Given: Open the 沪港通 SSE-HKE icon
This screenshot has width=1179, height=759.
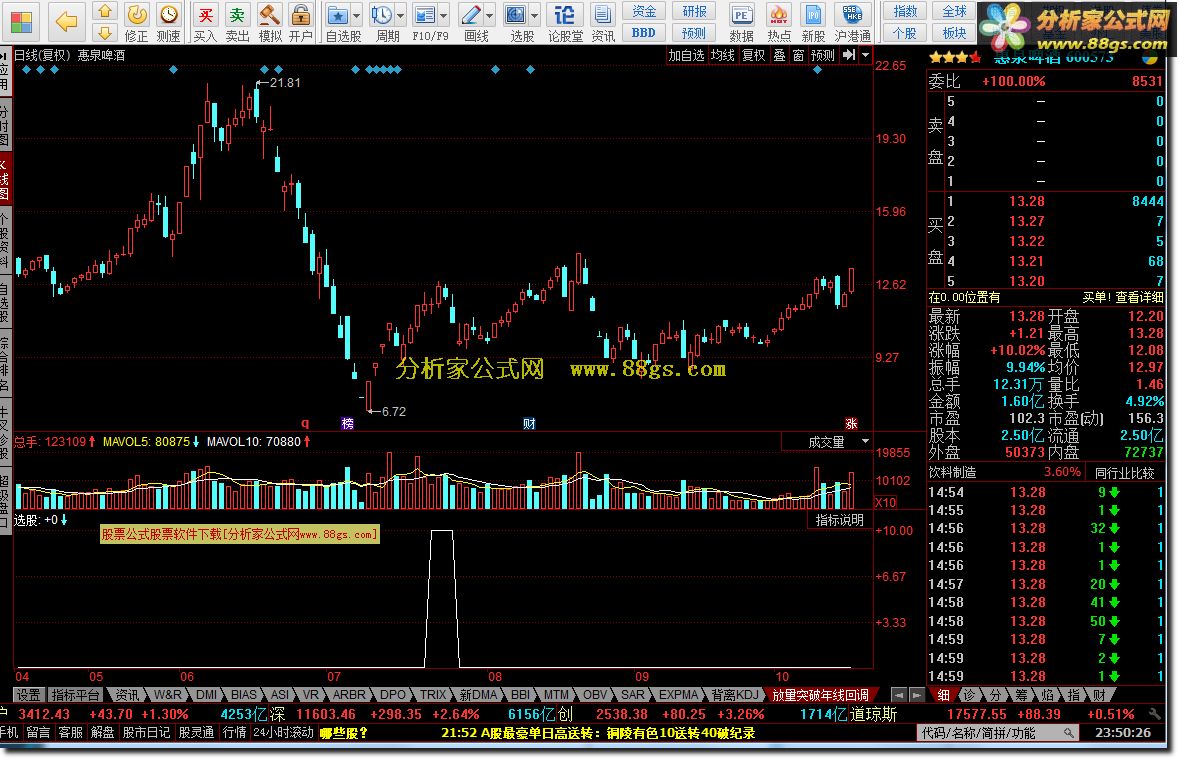Looking at the screenshot, I should pyautogui.click(x=853, y=22).
